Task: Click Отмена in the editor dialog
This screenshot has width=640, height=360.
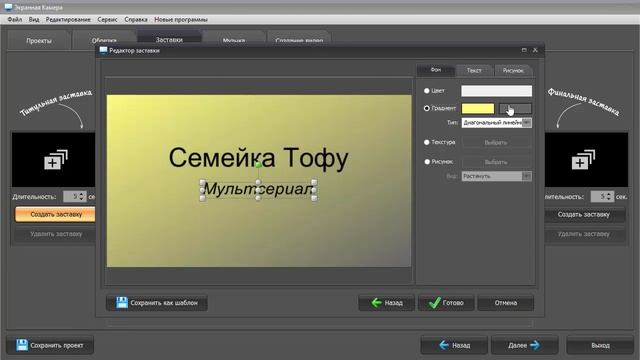Action: click(x=506, y=302)
